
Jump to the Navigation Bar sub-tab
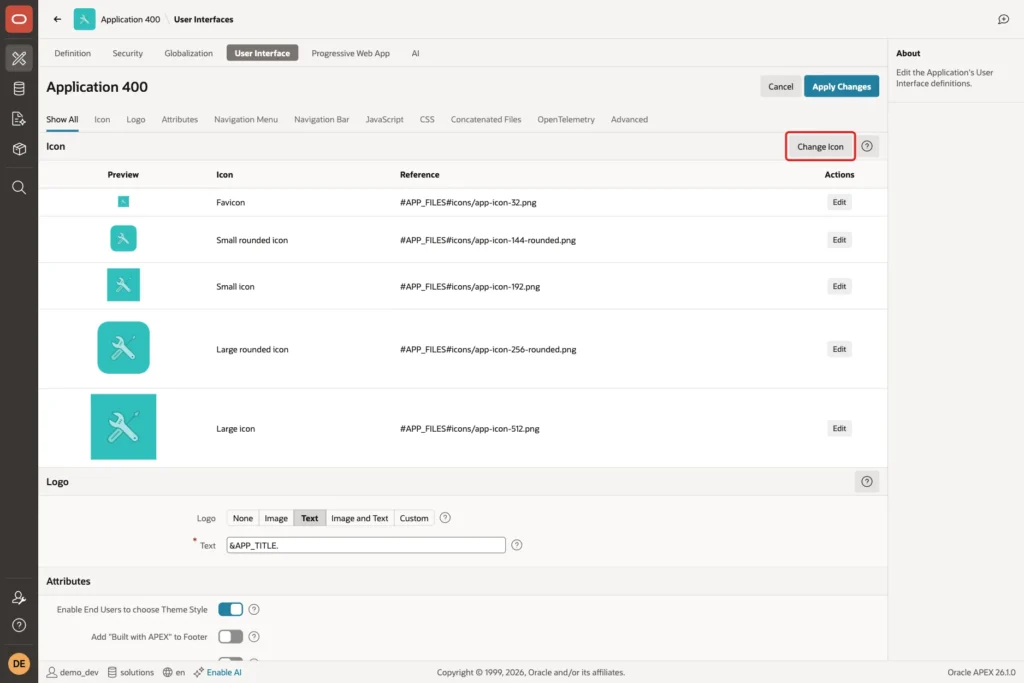pyautogui.click(x=321, y=119)
